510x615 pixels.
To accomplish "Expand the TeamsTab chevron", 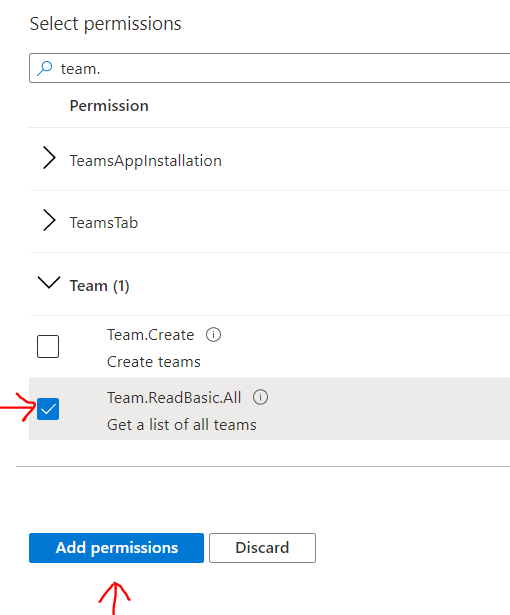I will (49, 220).
